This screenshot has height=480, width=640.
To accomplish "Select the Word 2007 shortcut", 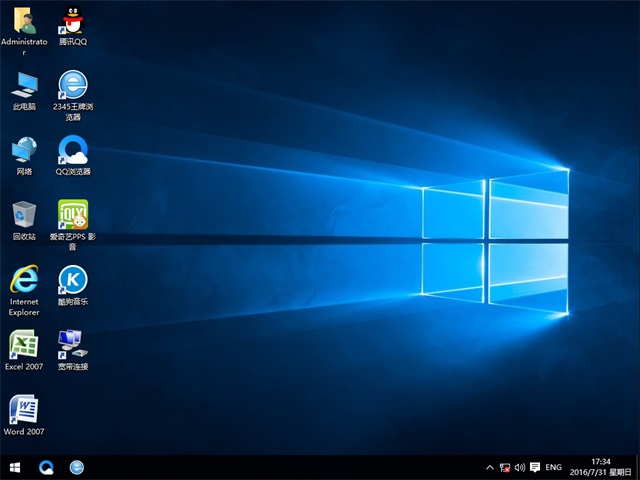I will (24, 409).
